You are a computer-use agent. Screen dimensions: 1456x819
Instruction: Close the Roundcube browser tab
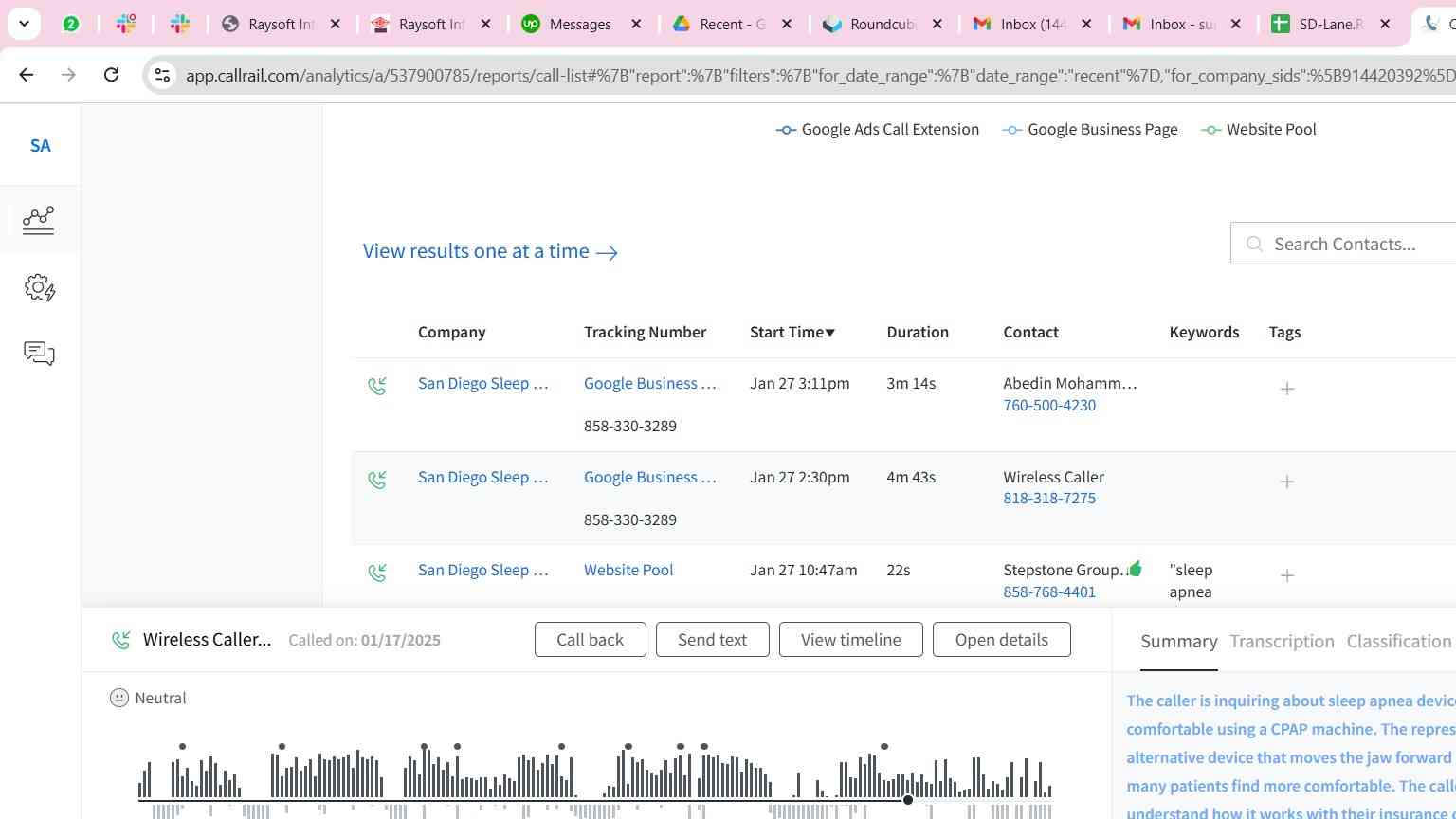point(937,25)
